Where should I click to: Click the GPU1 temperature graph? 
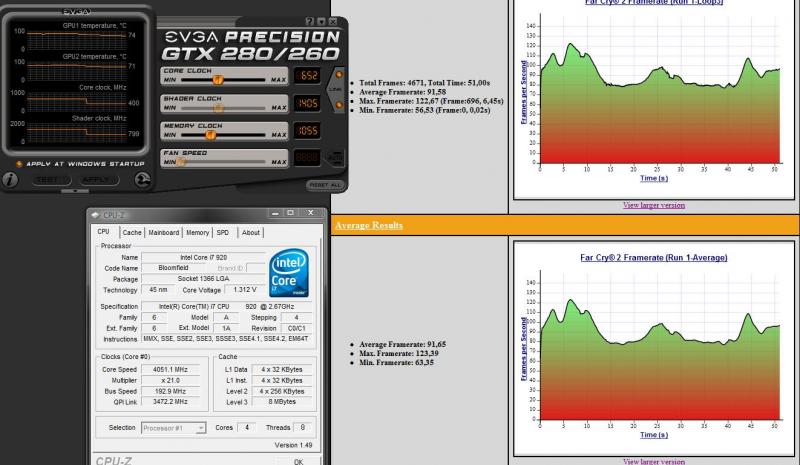pos(77,40)
